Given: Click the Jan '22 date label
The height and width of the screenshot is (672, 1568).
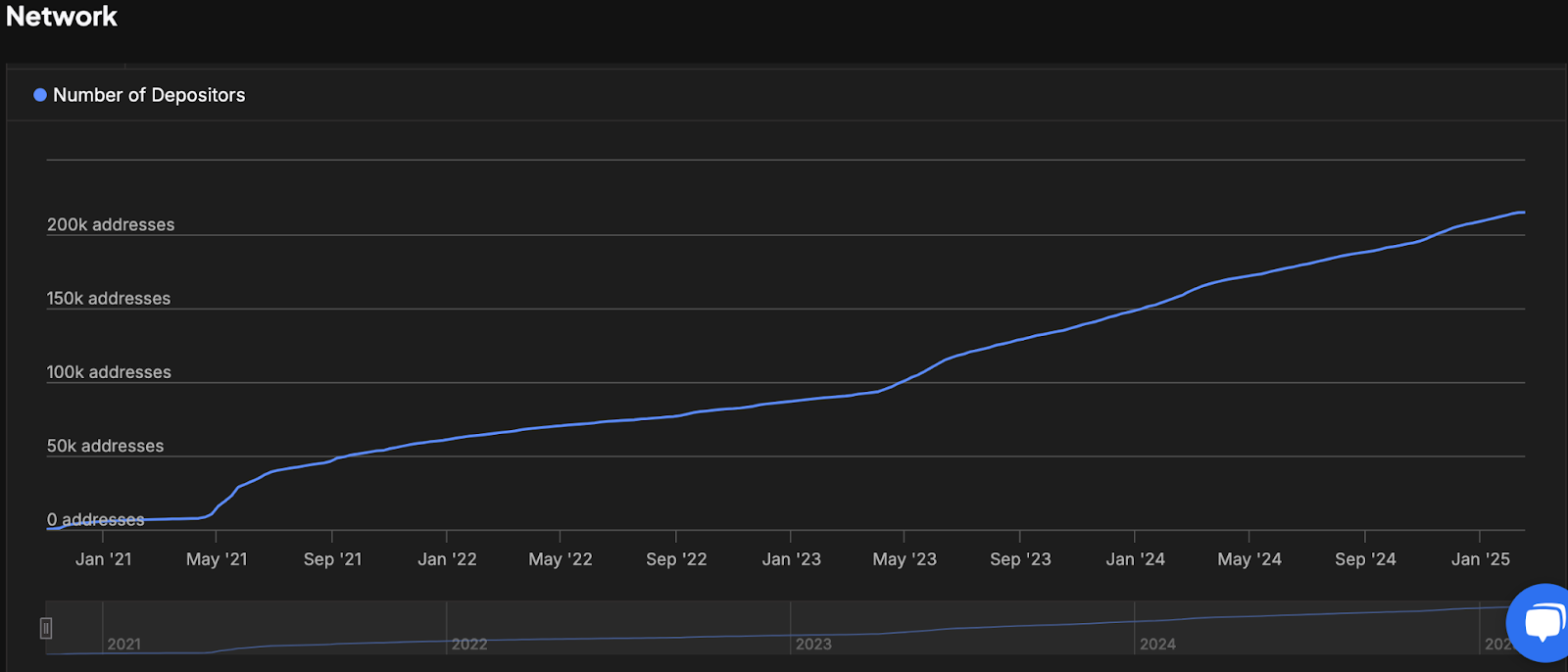Looking at the screenshot, I should pos(447,559).
